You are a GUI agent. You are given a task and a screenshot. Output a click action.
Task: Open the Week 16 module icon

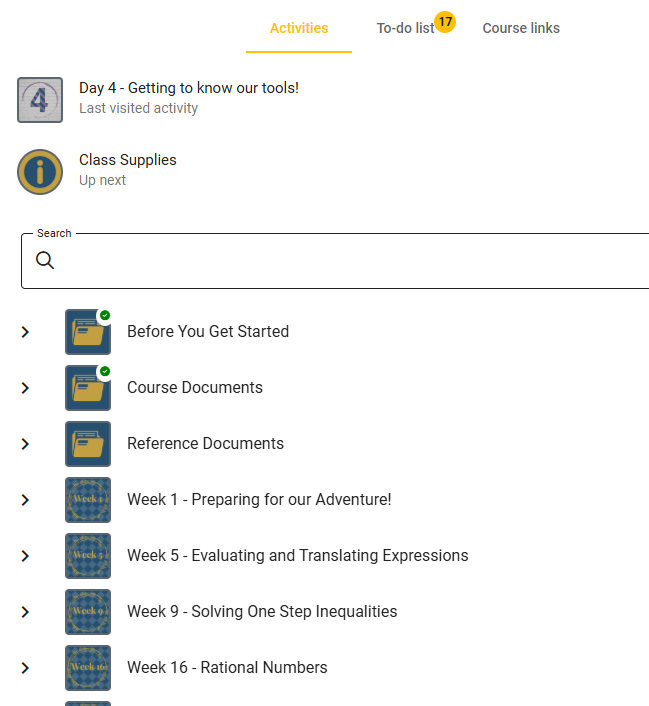88,668
